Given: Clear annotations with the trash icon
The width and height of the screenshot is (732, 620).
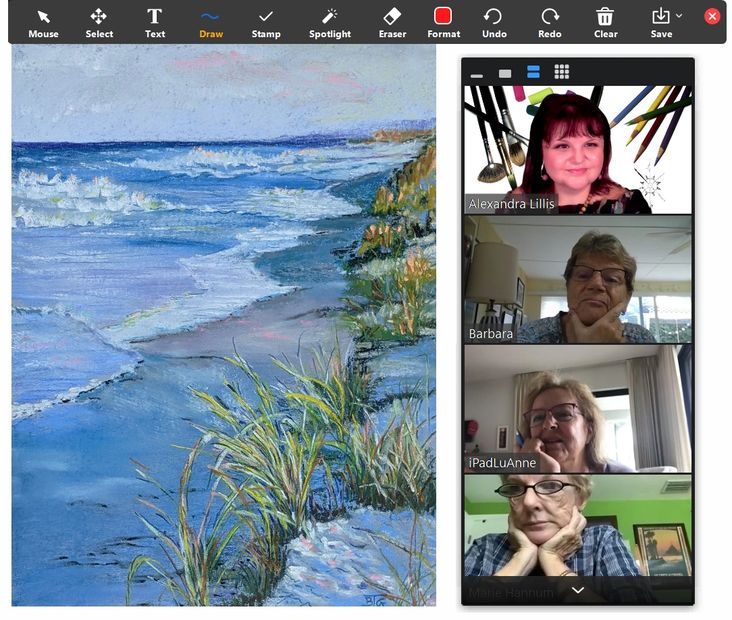Looking at the screenshot, I should pos(605,22).
